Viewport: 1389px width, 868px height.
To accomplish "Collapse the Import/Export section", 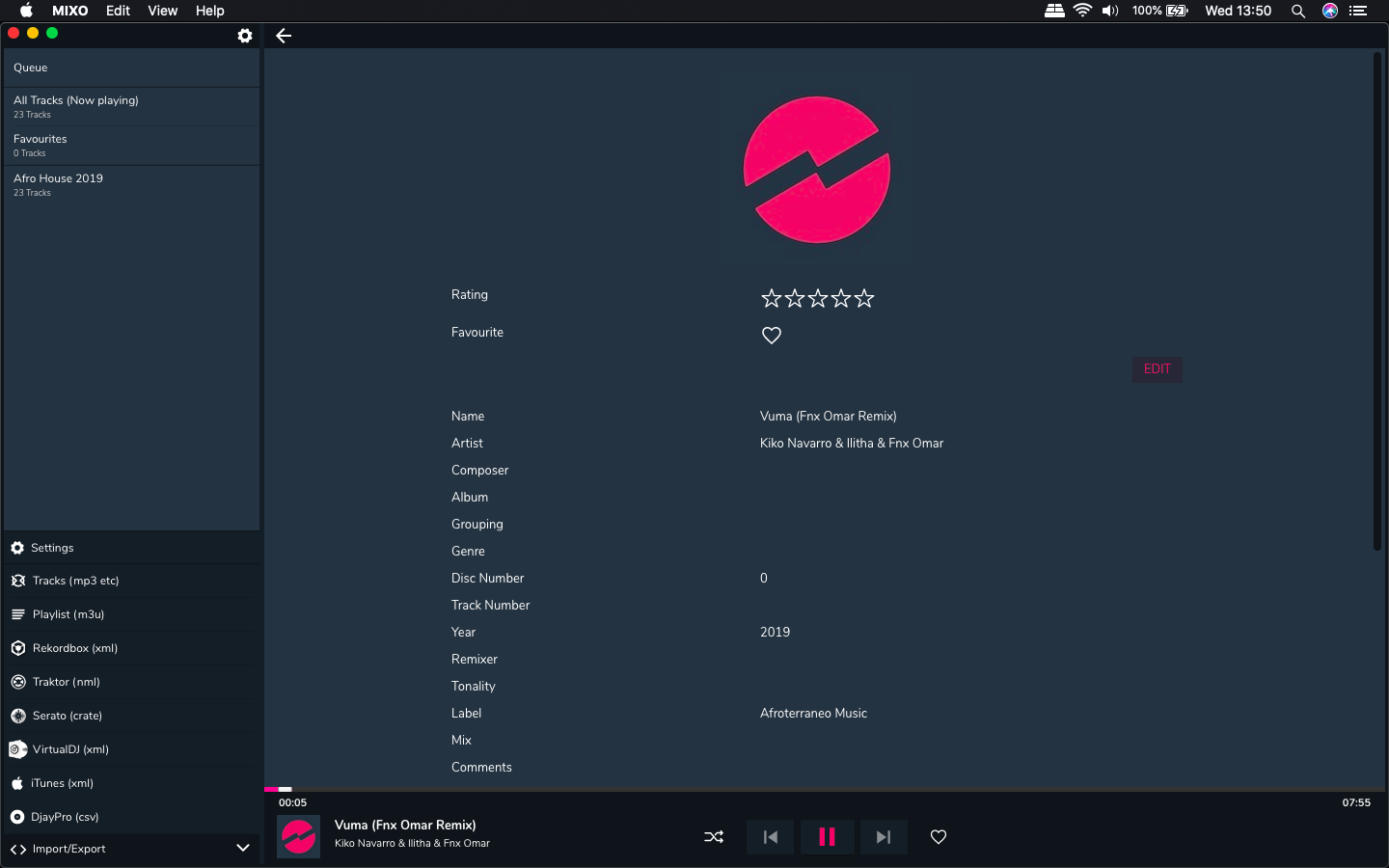I will tap(243, 849).
